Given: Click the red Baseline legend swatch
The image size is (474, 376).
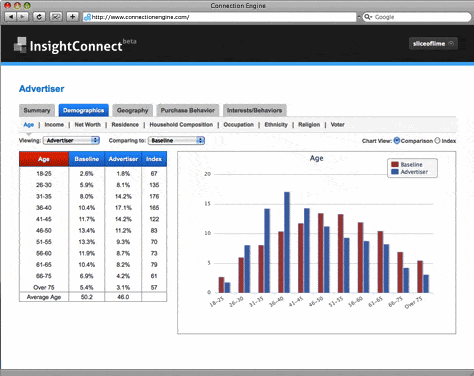Looking at the screenshot, I should coord(395,165).
